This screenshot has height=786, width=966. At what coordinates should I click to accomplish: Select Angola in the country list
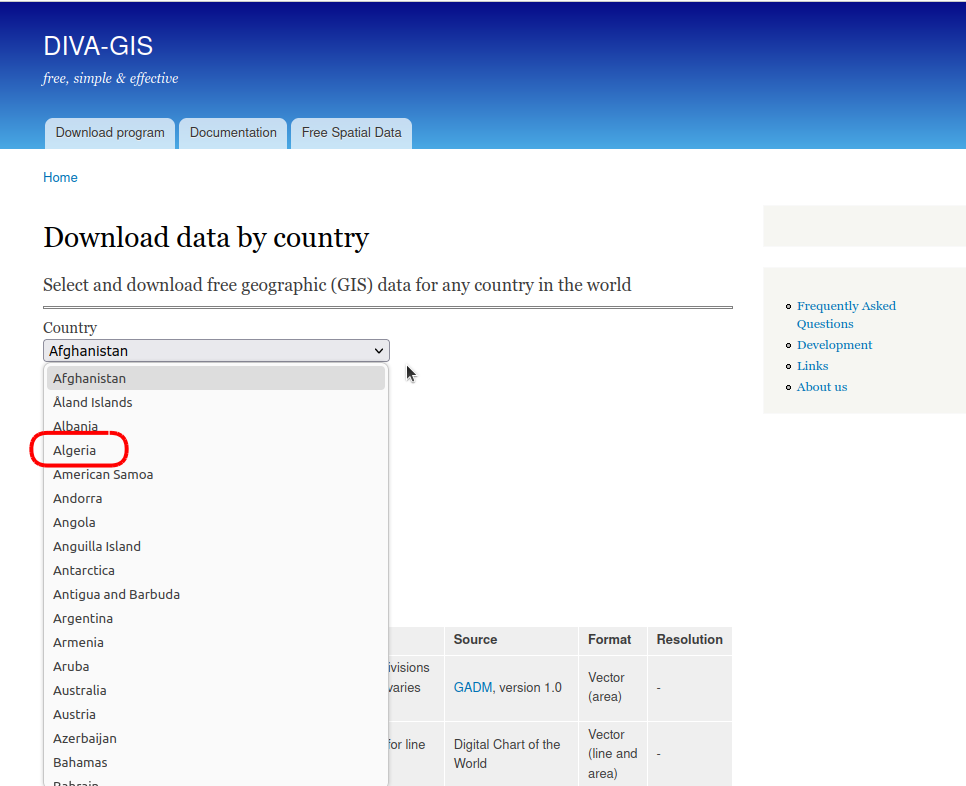click(216, 522)
